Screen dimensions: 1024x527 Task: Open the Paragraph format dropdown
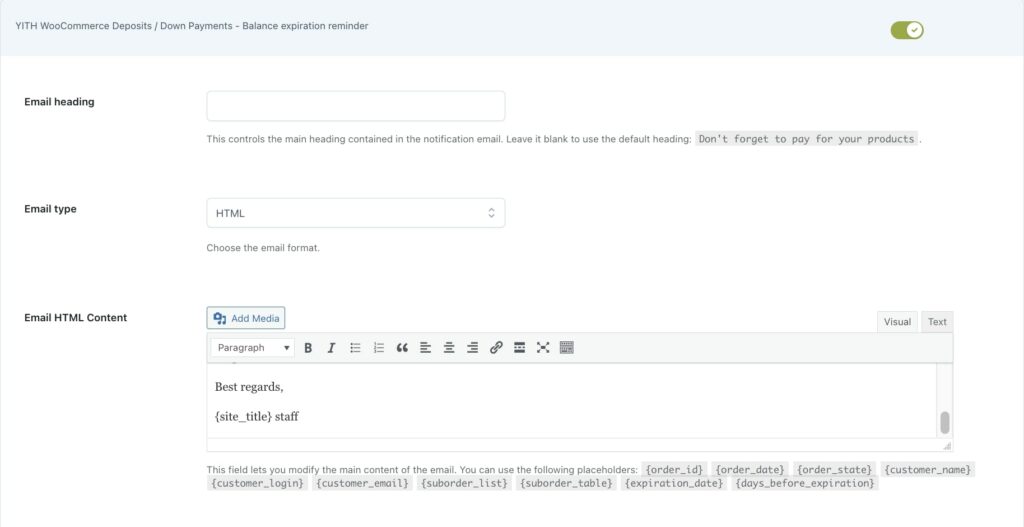(x=253, y=348)
